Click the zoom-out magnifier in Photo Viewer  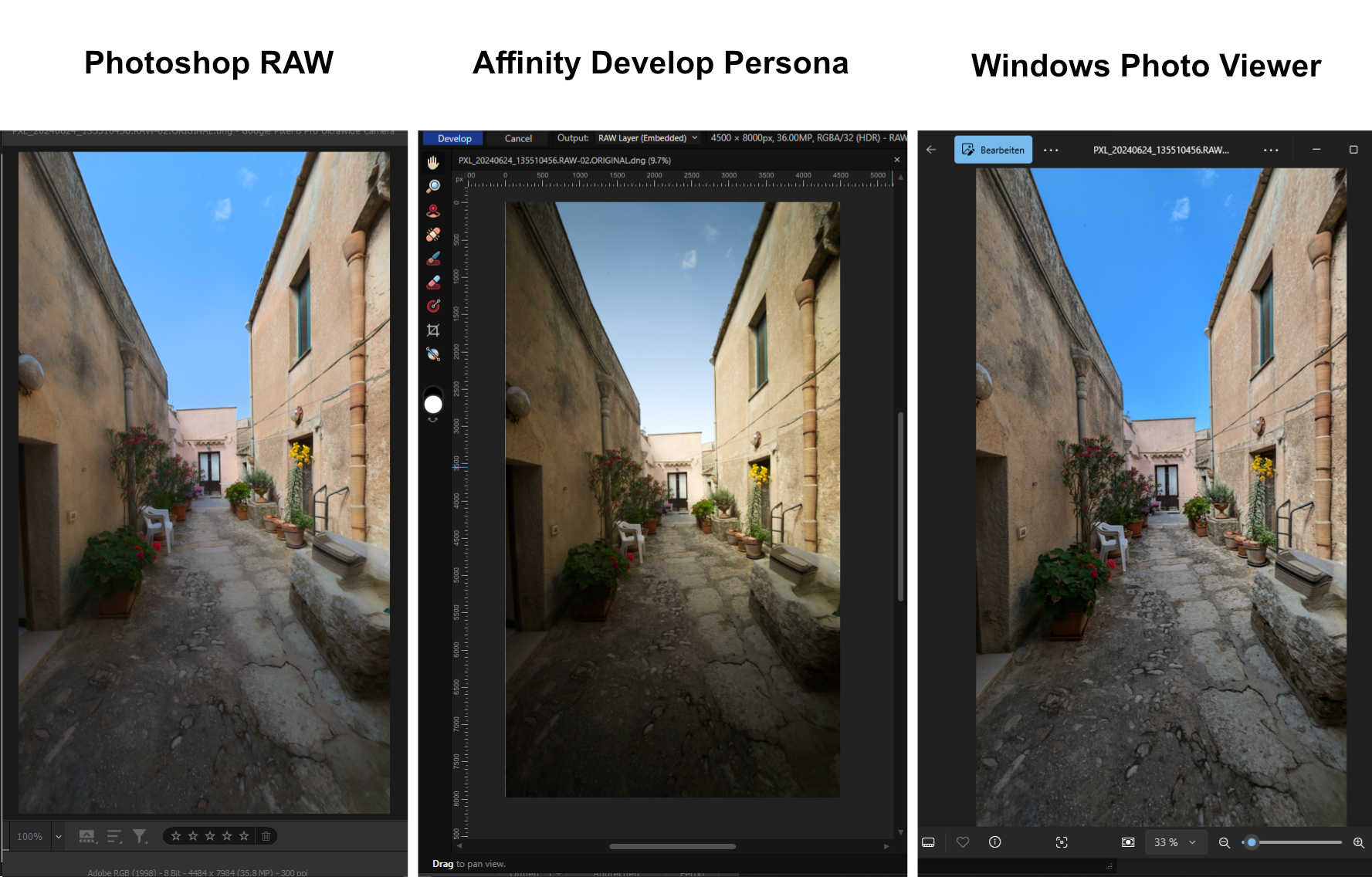[1224, 842]
